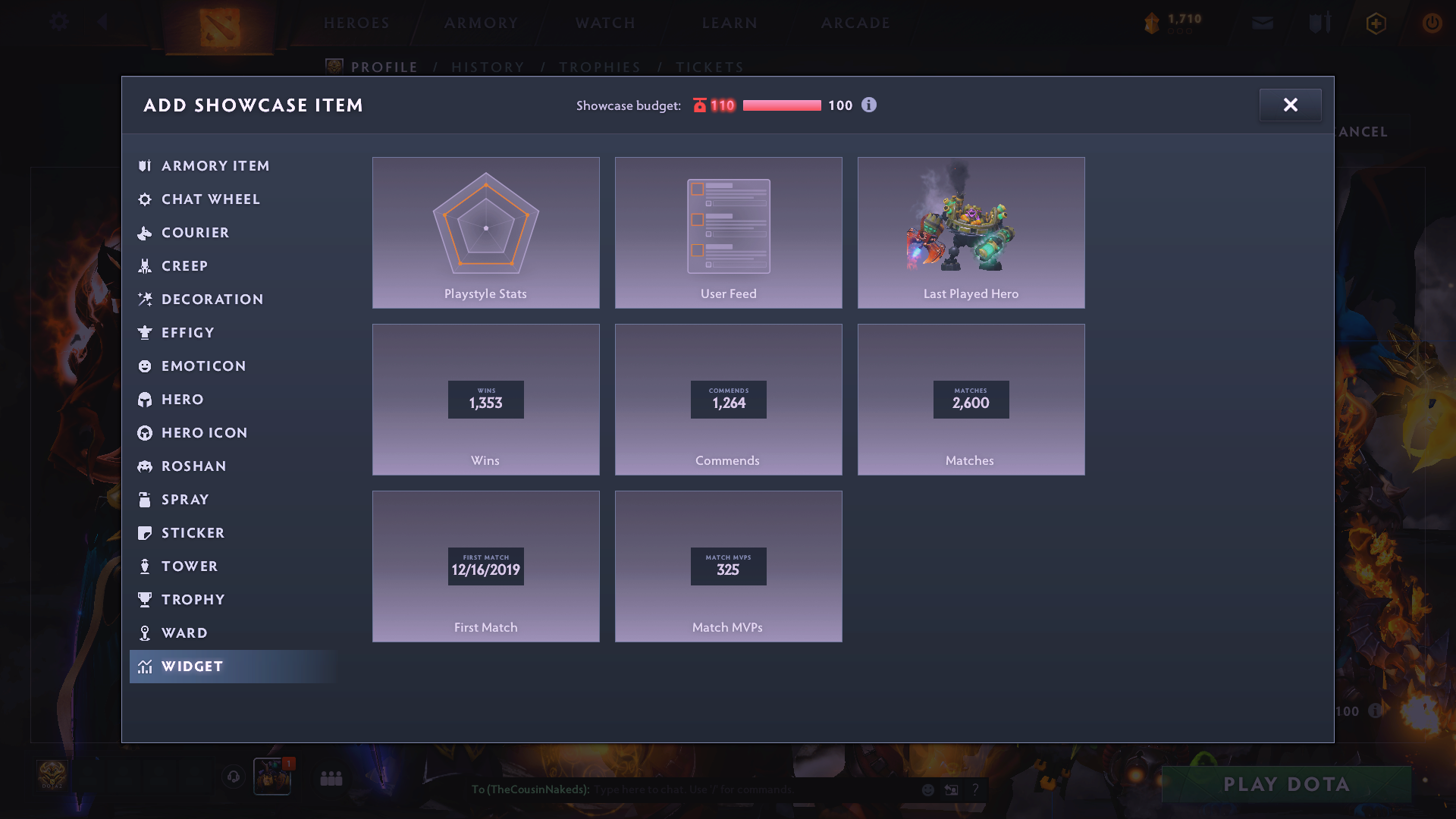
Task: Open the Armory menu
Action: (x=481, y=23)
